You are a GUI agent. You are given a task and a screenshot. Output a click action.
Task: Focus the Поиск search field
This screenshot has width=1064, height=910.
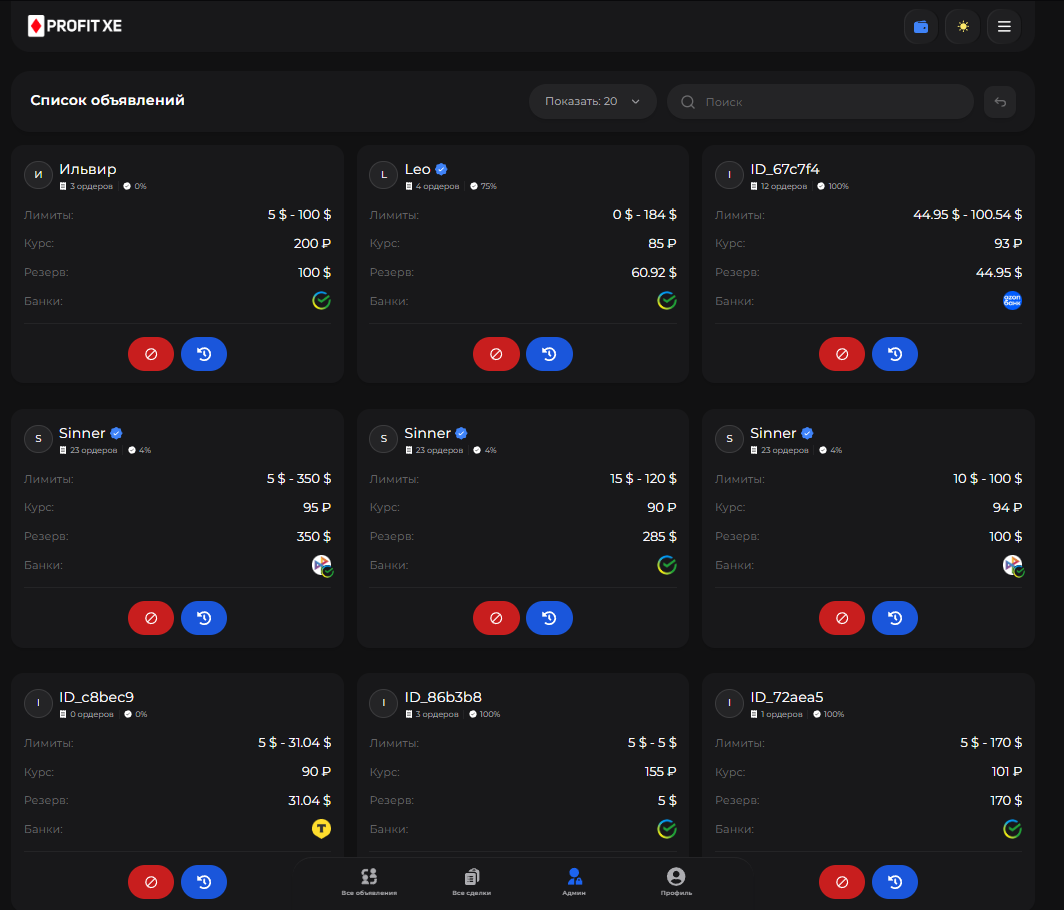[x=820, y=101]
